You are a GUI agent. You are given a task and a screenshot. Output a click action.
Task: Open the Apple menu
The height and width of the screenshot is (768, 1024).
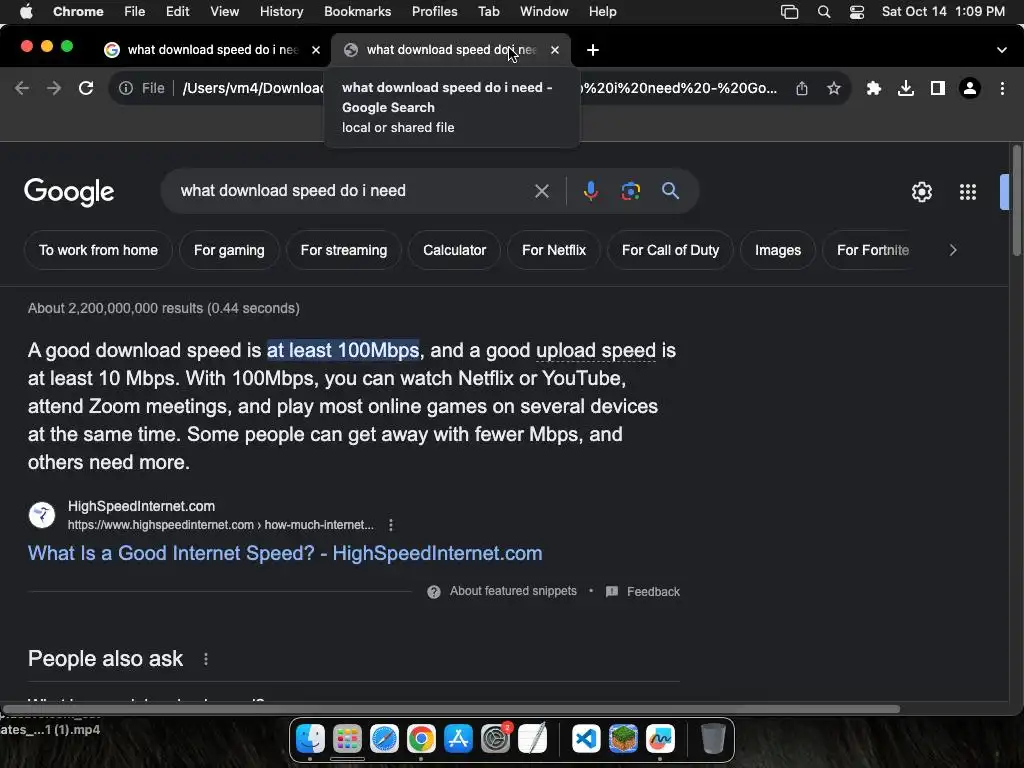coord(26,12)
